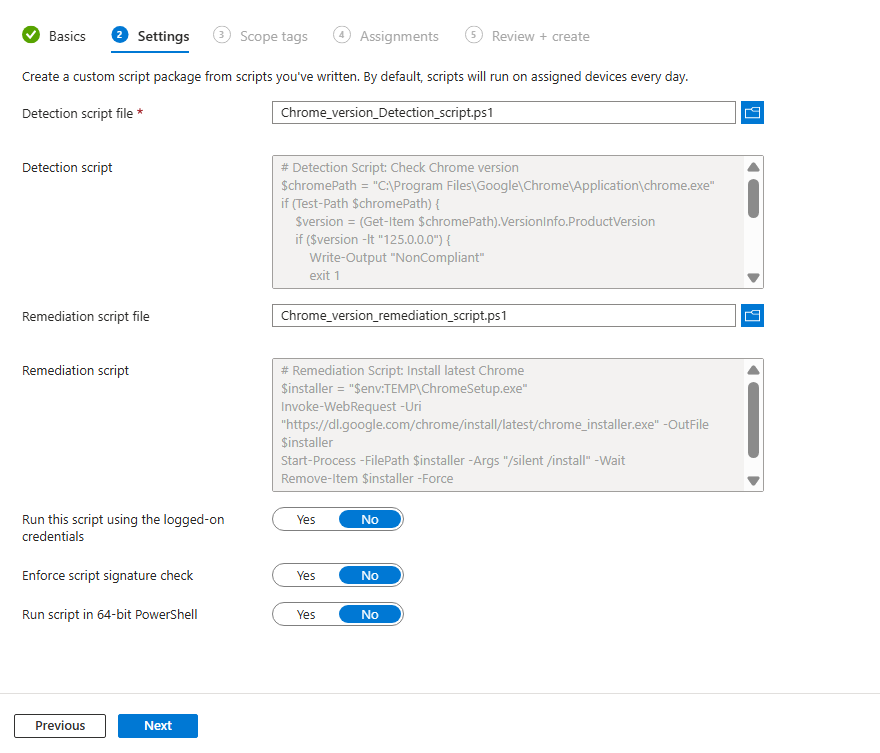880x753 pixels.
Task: Click the green Basics completed checkmark icon
Action: (31, 35)
